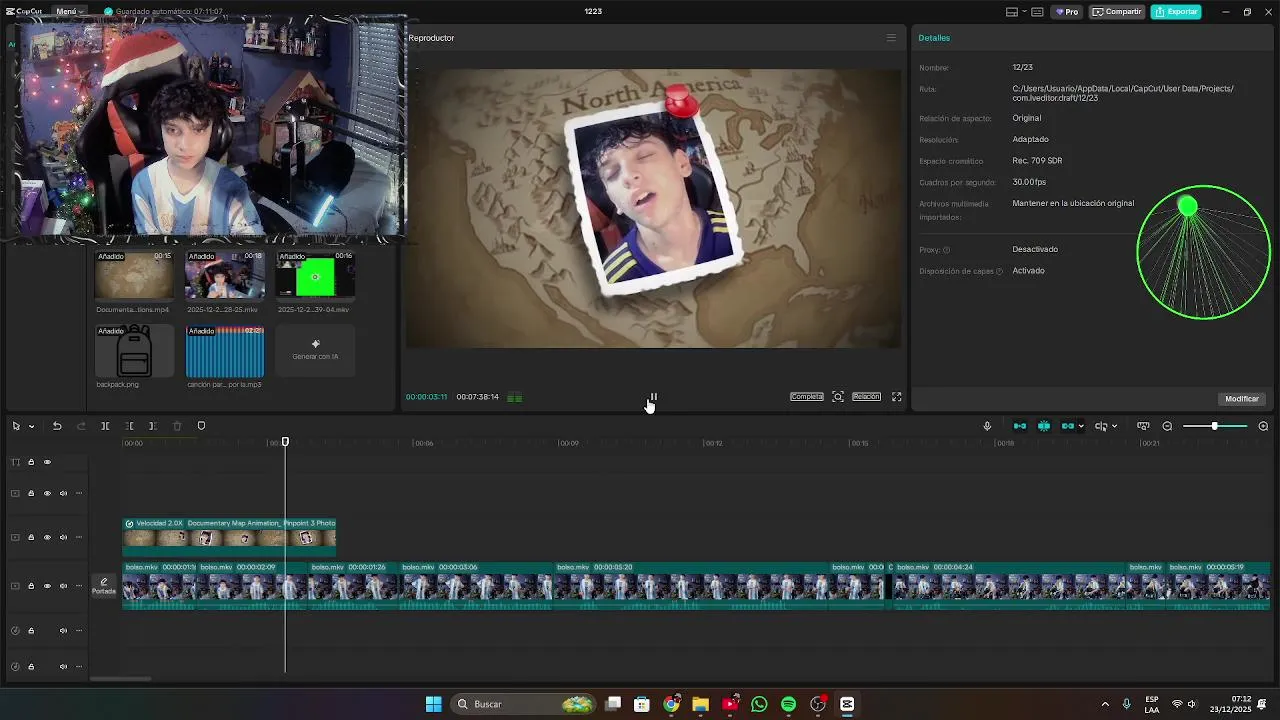Open more options for the bottom audio track
1280x720 pixels.
(x=79, y=667)
